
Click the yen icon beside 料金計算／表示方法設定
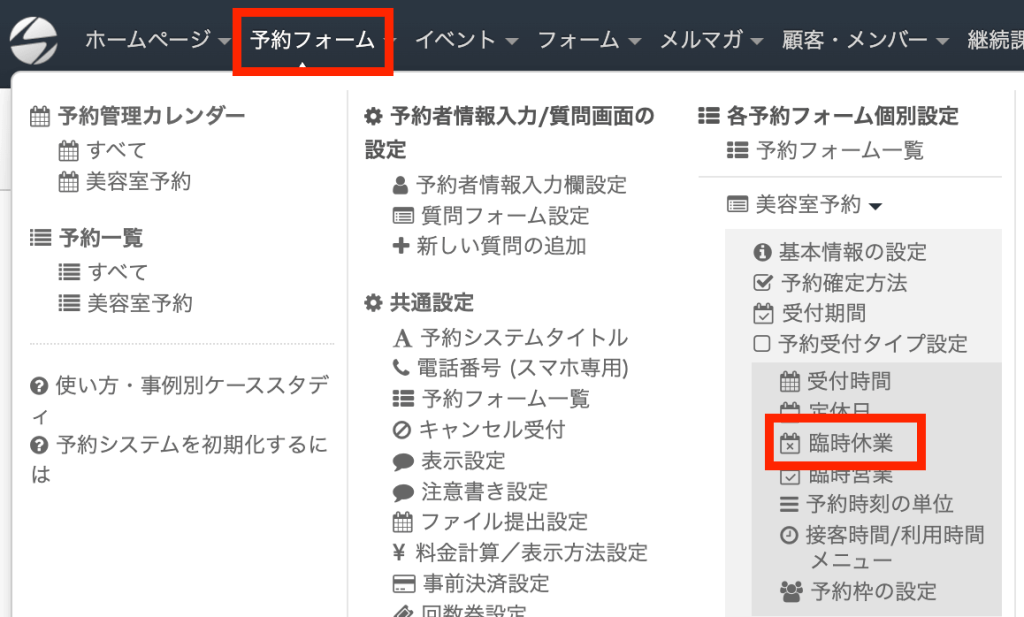401,552
